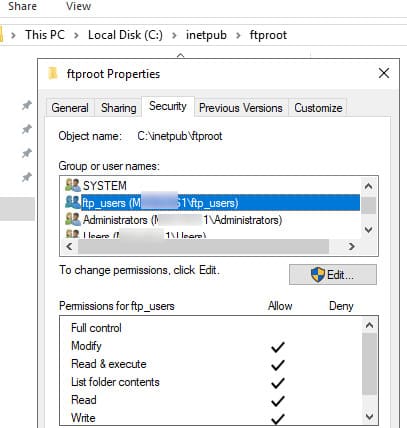Click the Administrators group icon
Screen dimensions: 407x428
click(73, 219)
